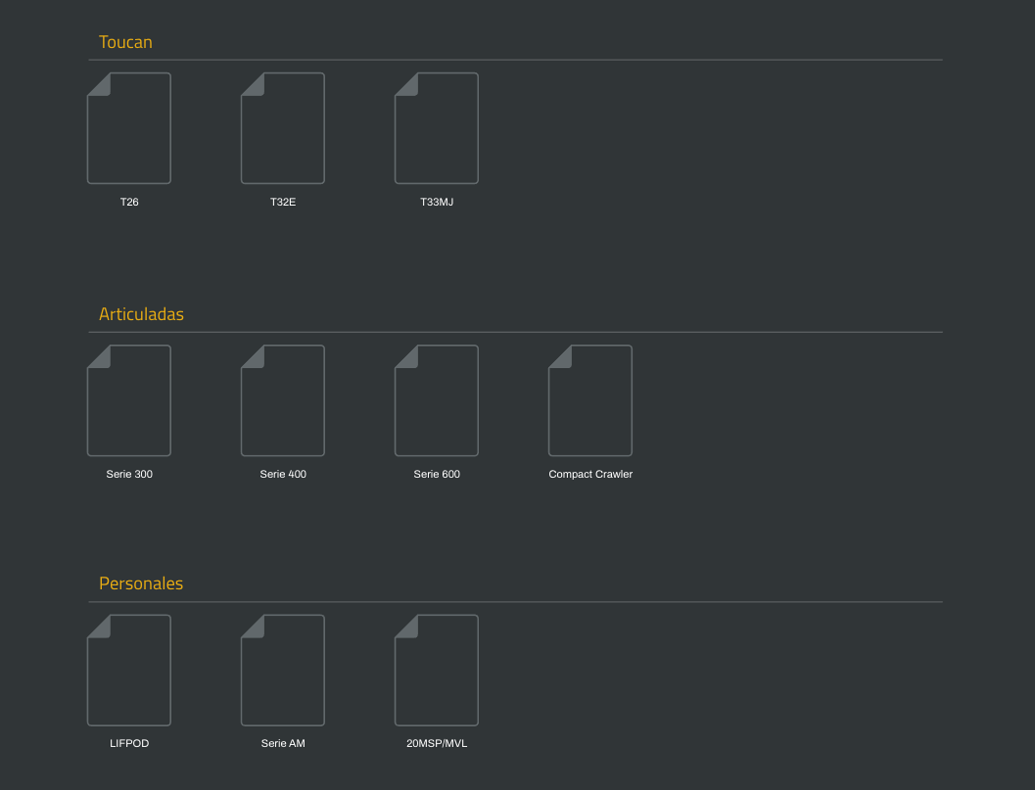
Task: Click the Serie 300 file icon
Action: pyautogui.click(x=129, y=400)
